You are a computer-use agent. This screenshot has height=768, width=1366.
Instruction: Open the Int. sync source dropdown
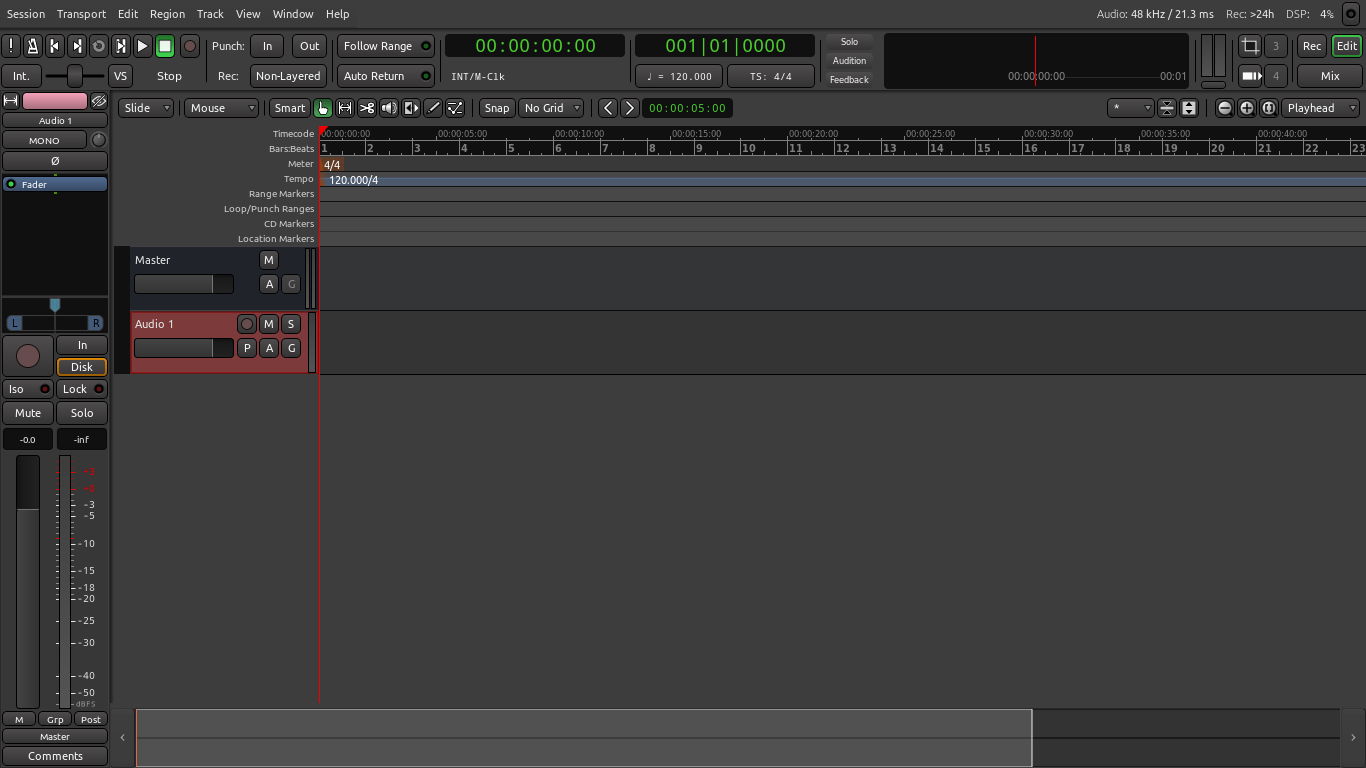[21, 76]
